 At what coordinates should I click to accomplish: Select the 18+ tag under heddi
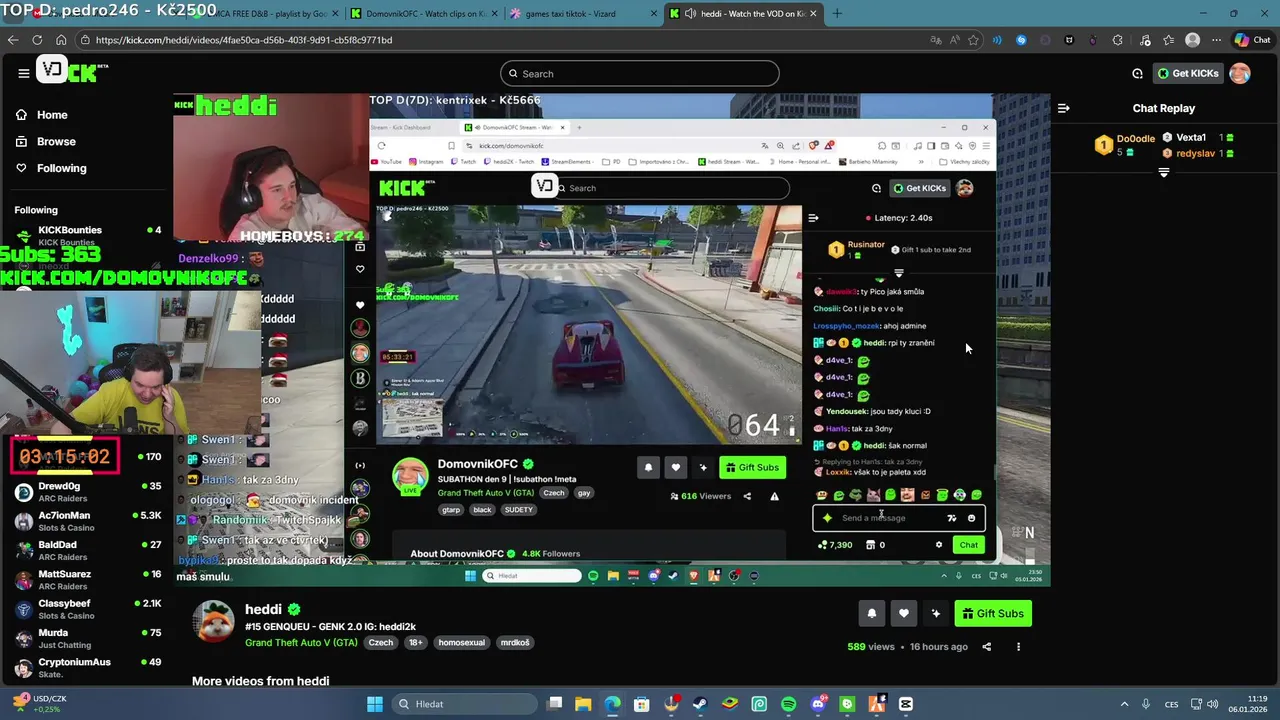pos(415,643)
